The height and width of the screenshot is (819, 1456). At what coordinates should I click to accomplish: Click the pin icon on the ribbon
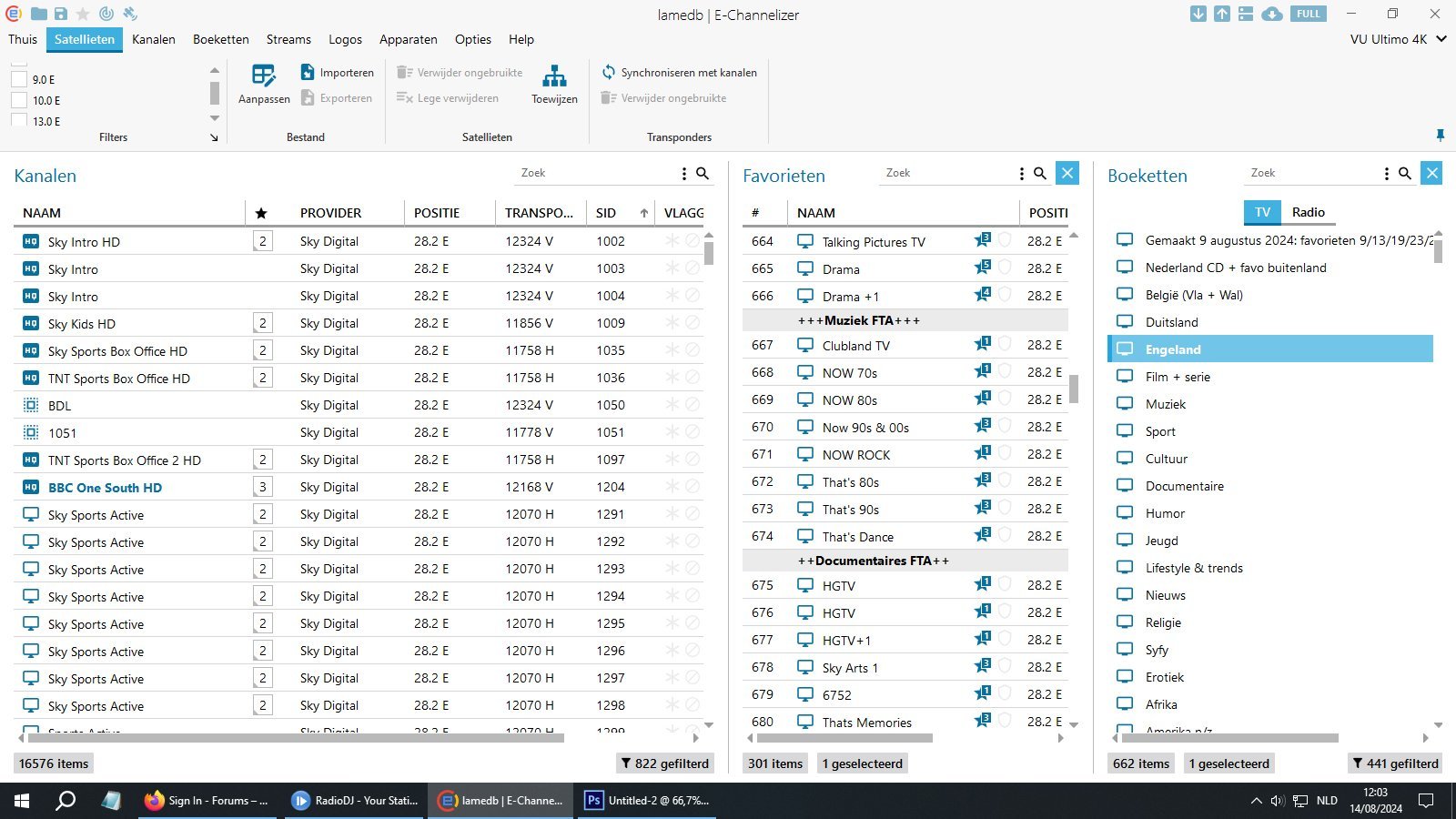pyautogui.click(x=1440, y=136)
